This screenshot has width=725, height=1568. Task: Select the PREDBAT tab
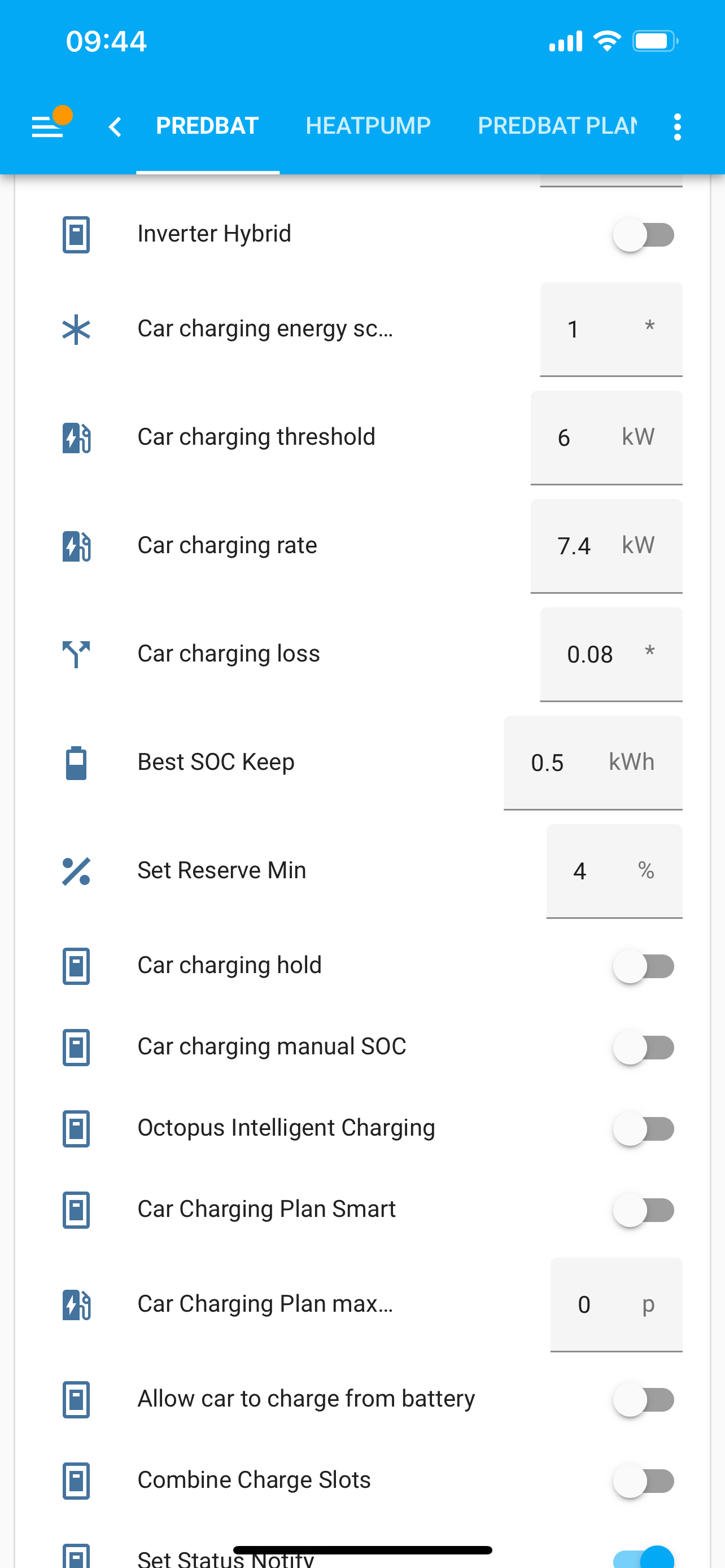pos(208,126)
